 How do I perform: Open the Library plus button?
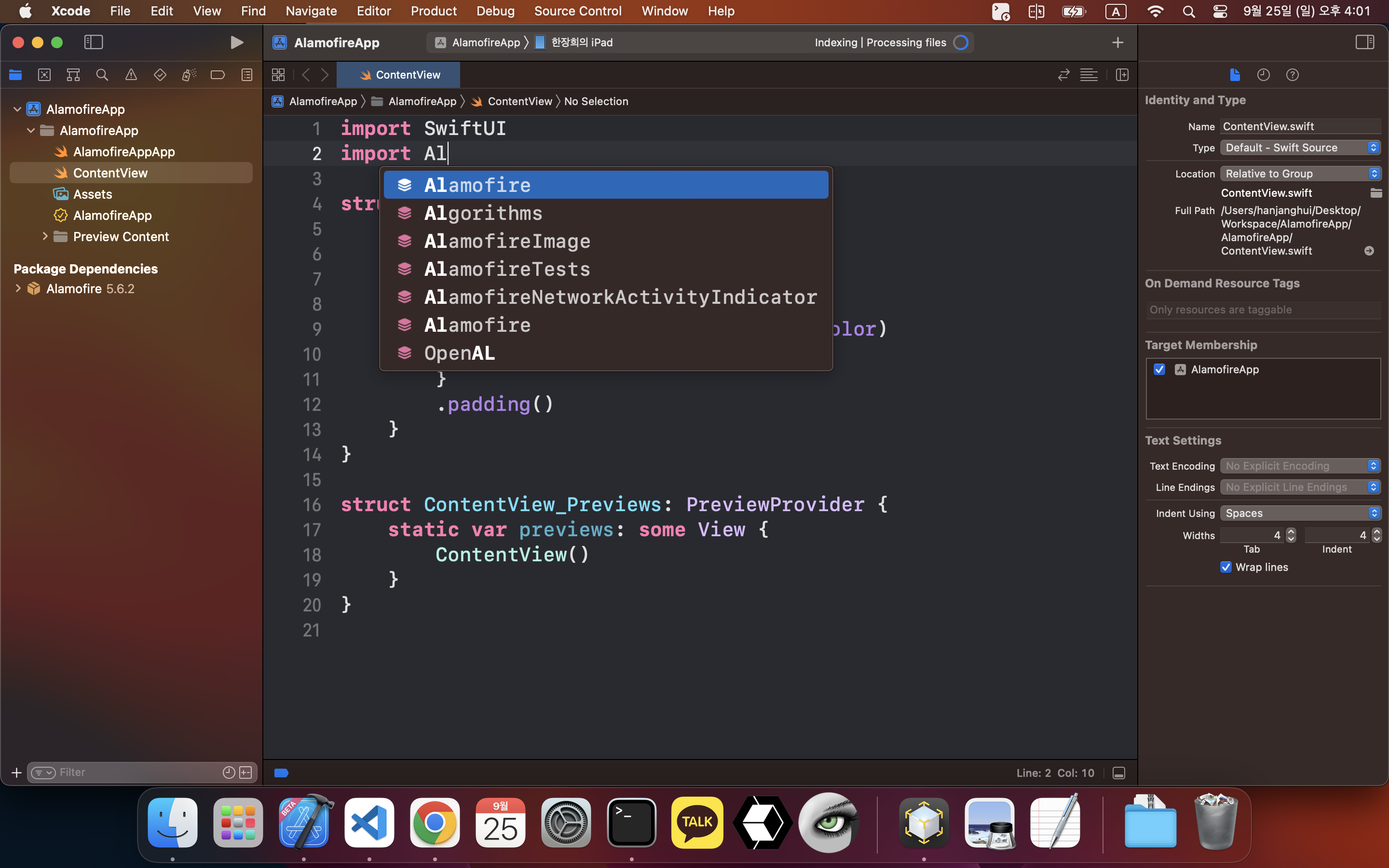pos(1117,42)
